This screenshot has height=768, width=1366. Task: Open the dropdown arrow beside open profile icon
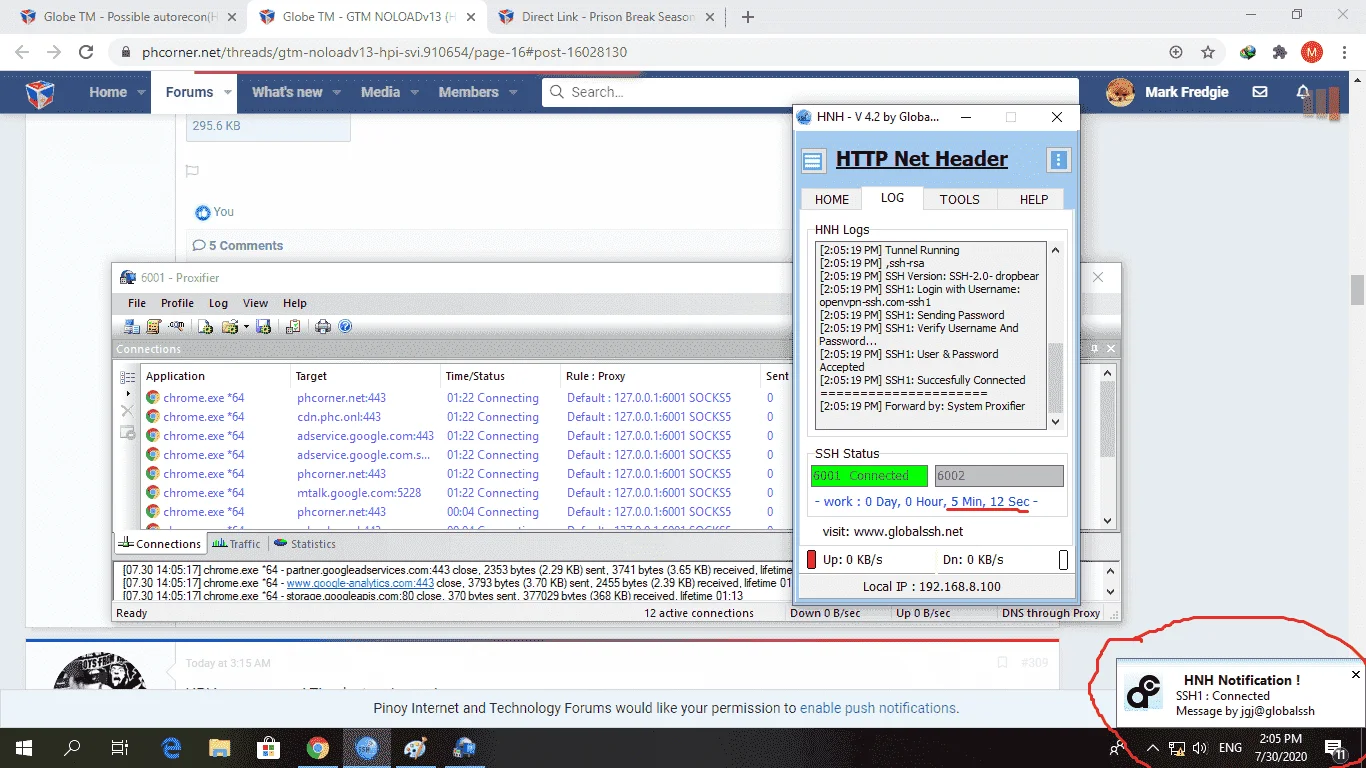(246, 327)
